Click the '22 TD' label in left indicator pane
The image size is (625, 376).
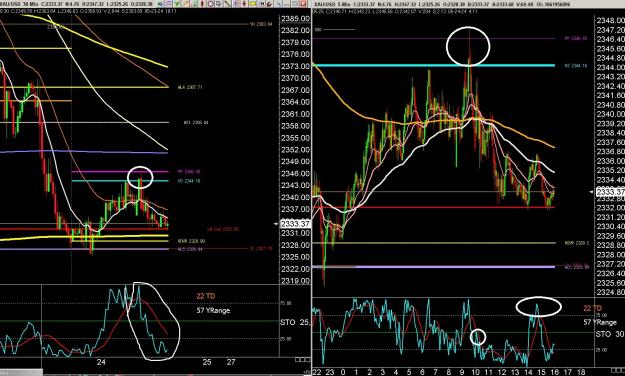(205, 296)
